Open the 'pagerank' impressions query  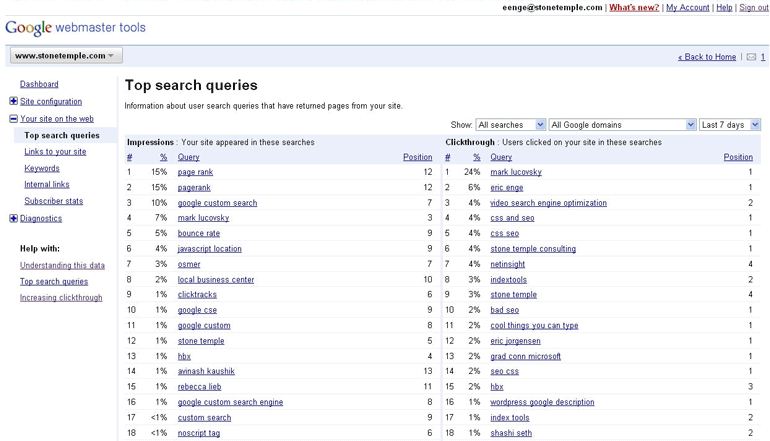tap(194, 188)
